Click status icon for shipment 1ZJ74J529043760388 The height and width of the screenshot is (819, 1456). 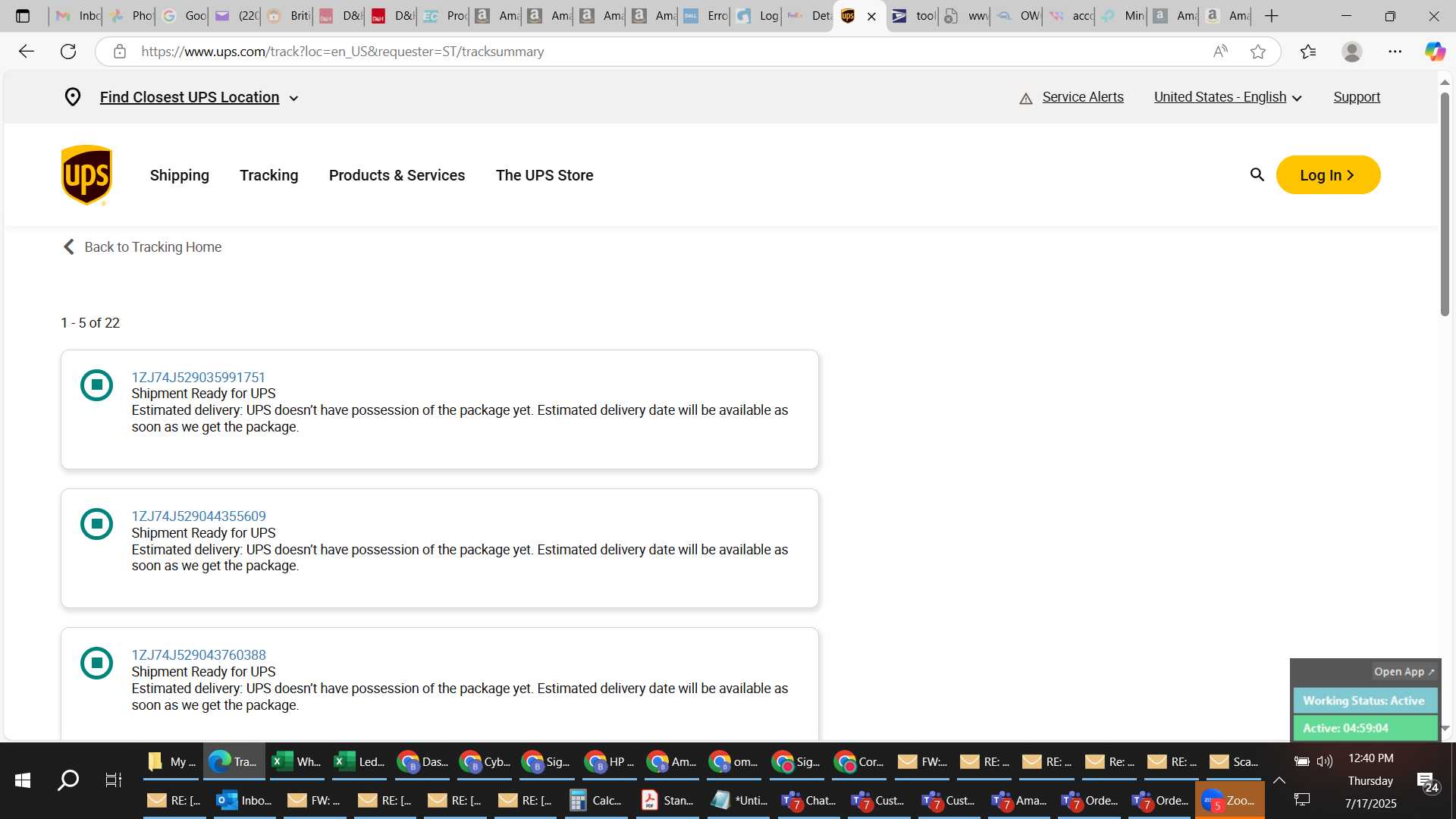(96, 663)
